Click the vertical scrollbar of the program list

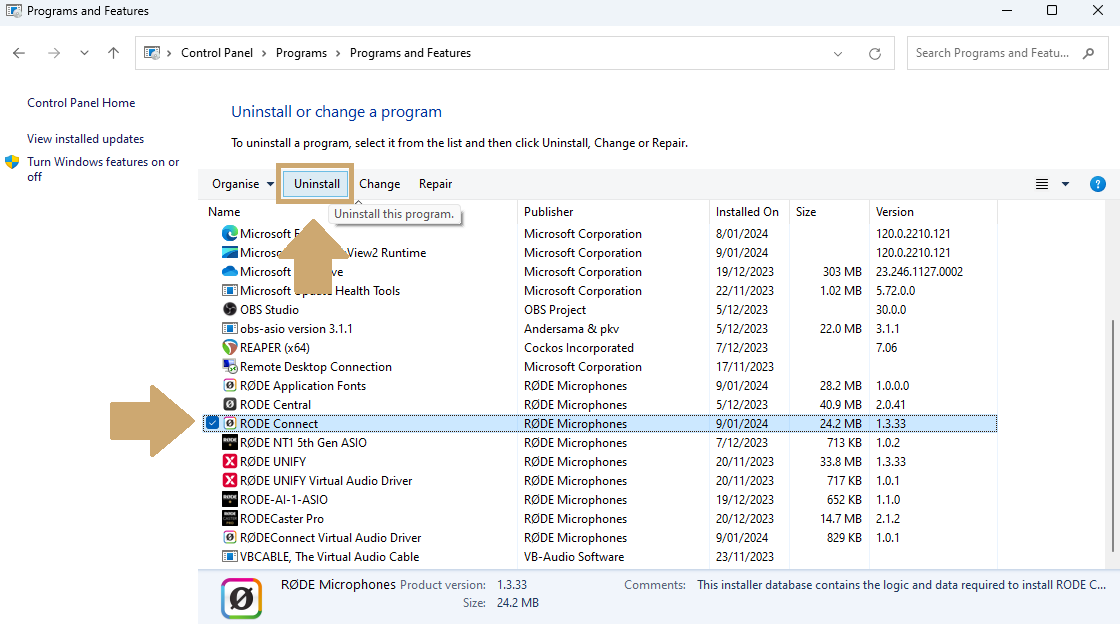coord(1112,436)
